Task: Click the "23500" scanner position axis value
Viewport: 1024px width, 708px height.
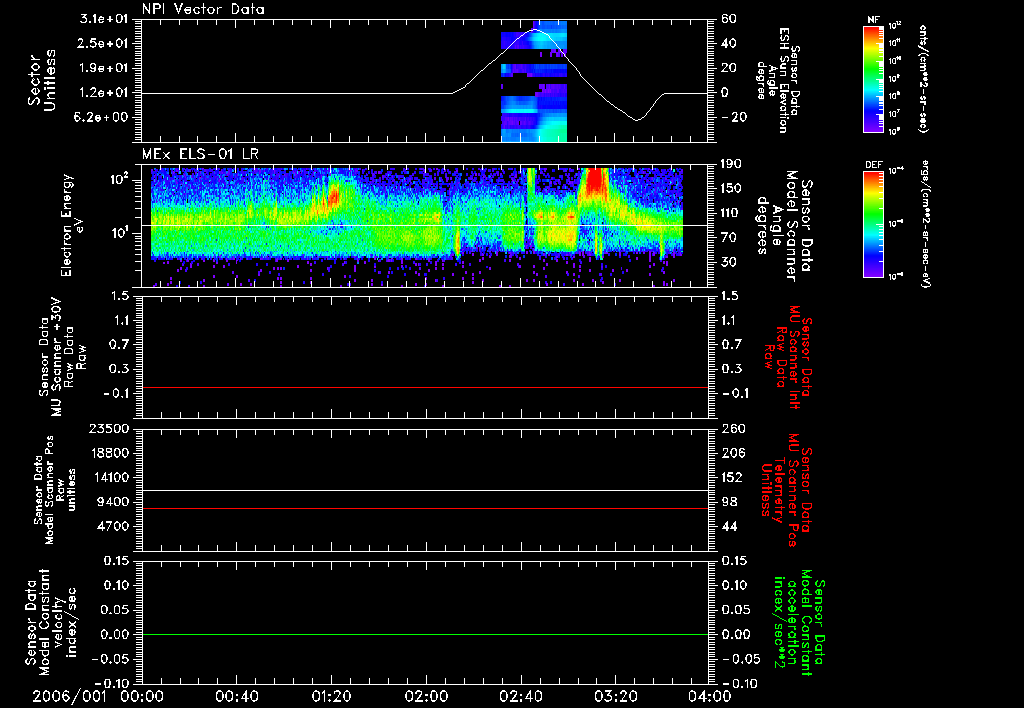Action: coord(109,429)
